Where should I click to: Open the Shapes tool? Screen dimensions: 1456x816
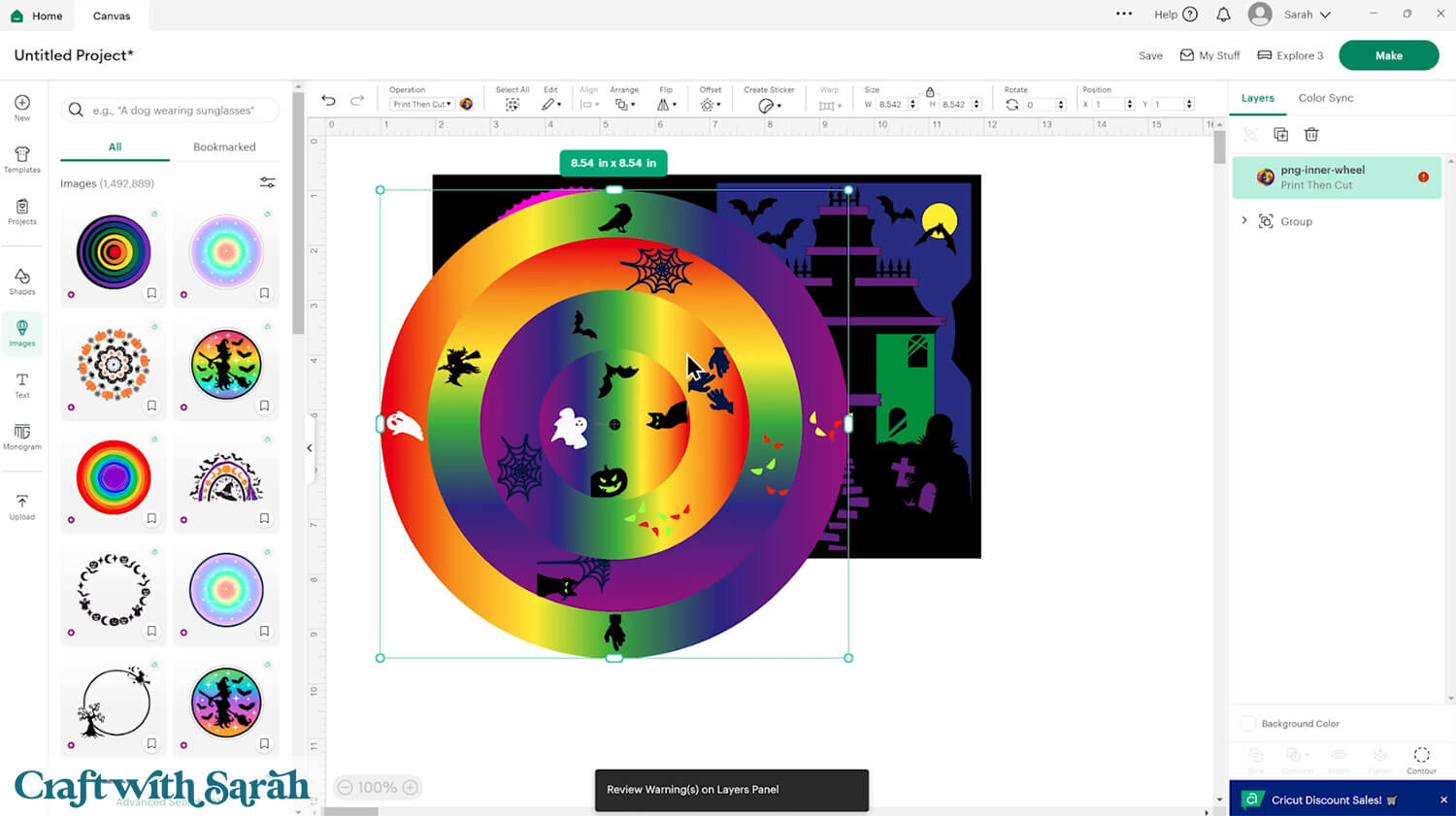(x=21, y=281)
